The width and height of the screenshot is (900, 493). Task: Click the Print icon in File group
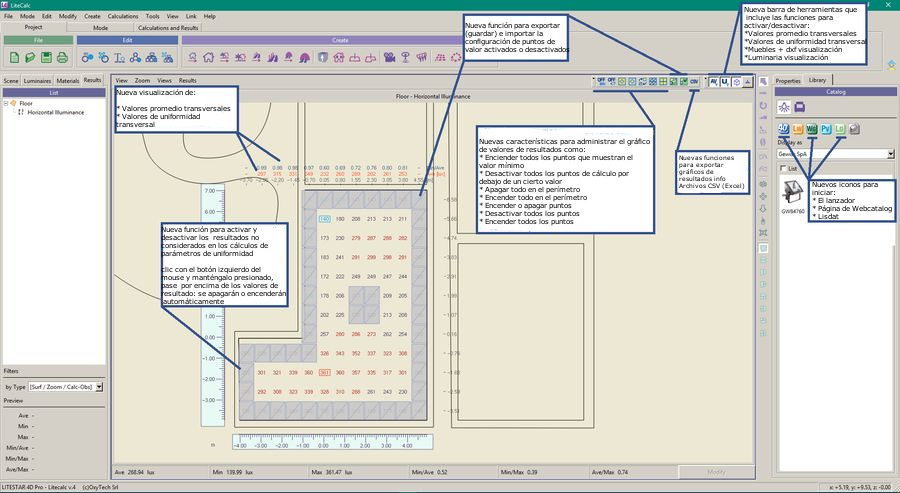coord(61,57)
